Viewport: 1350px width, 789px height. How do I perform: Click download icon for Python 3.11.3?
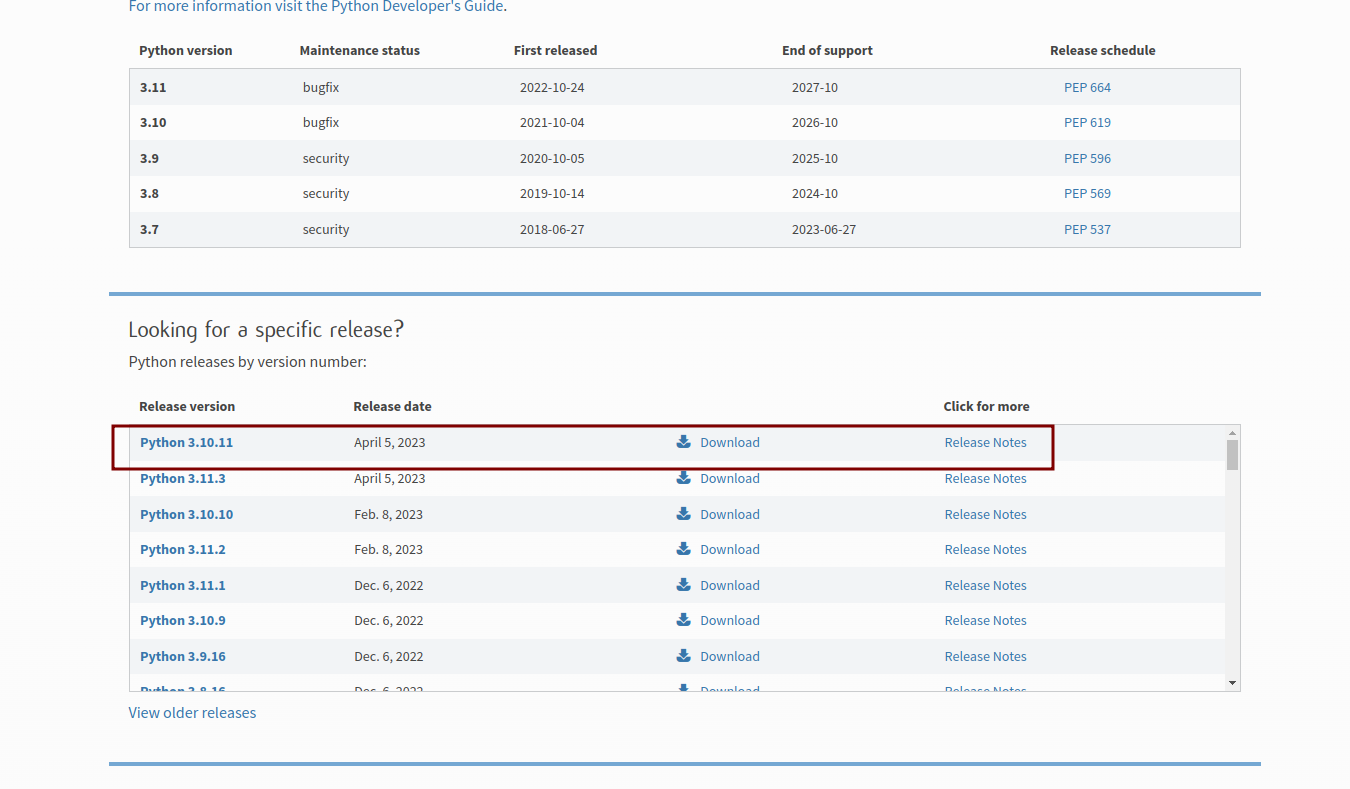point(684,478)
